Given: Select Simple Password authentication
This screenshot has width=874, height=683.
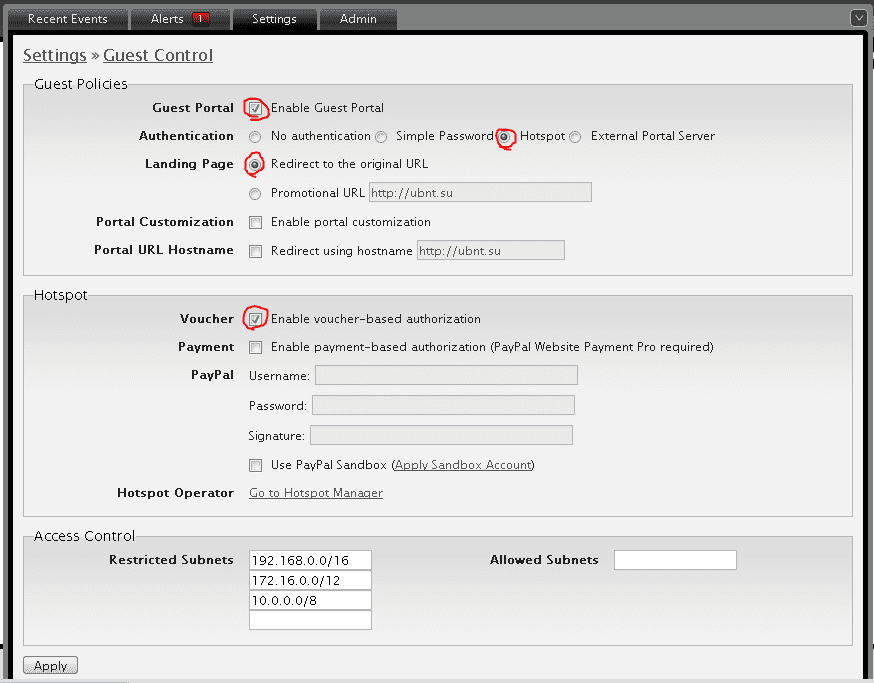Looking at the screenshot, I should (381, 137).
